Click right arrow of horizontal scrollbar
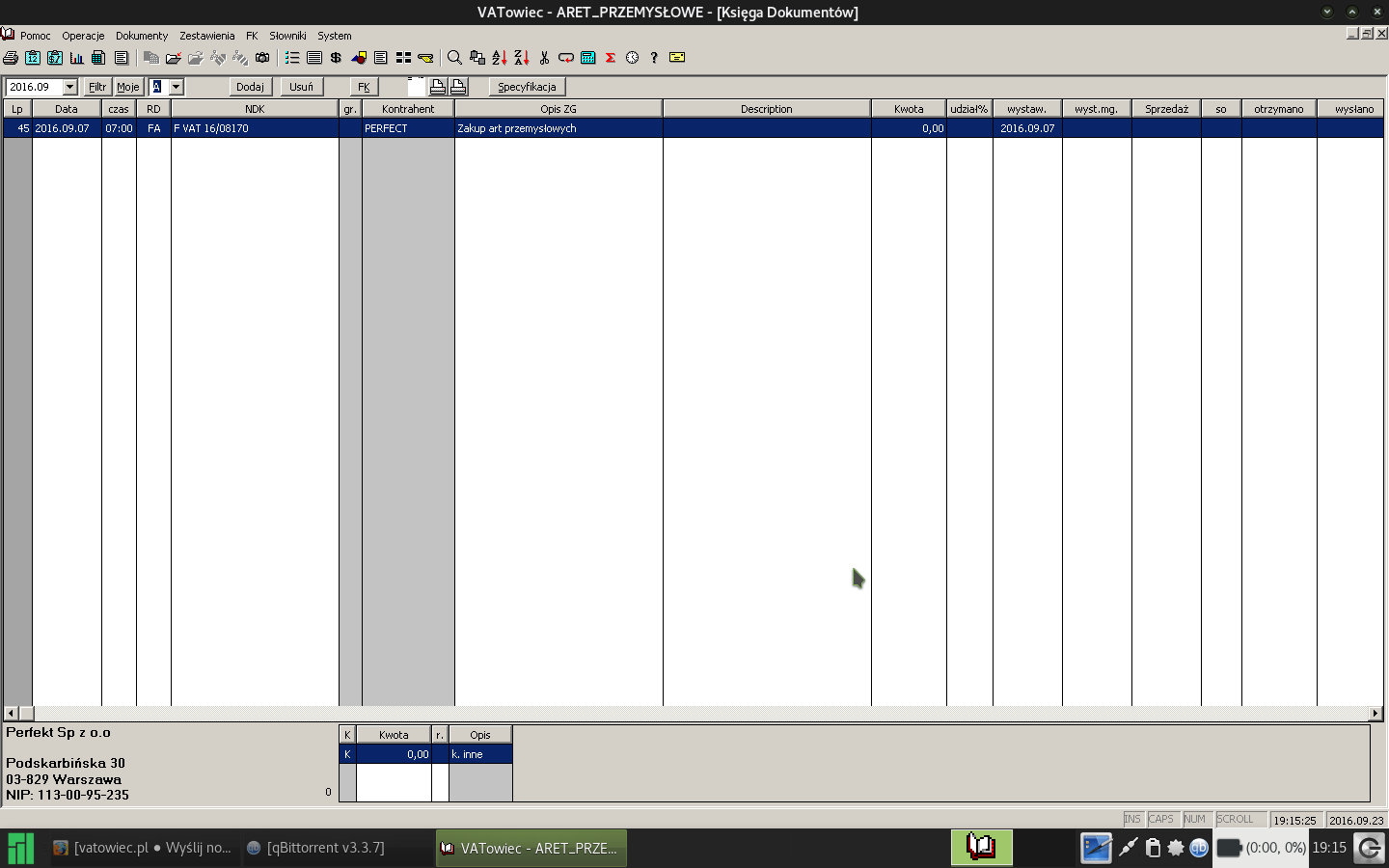This screenshot has height=868, width=1389. pos(1375,714)
